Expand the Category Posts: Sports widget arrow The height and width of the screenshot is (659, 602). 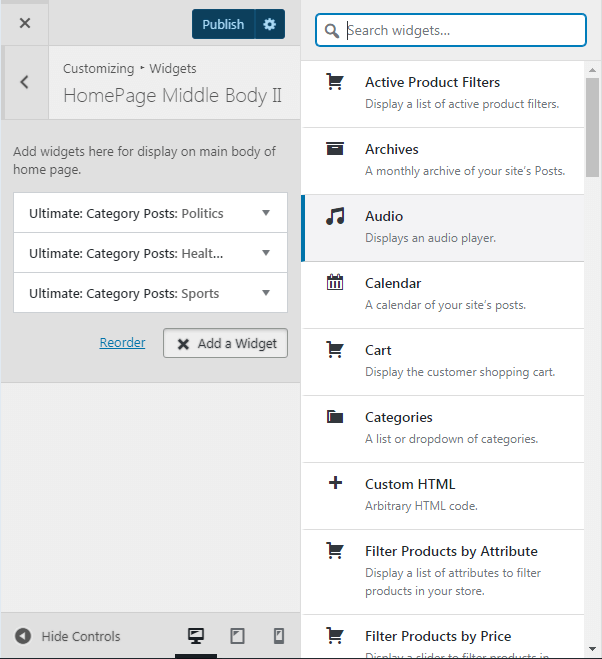coord(266,293)
